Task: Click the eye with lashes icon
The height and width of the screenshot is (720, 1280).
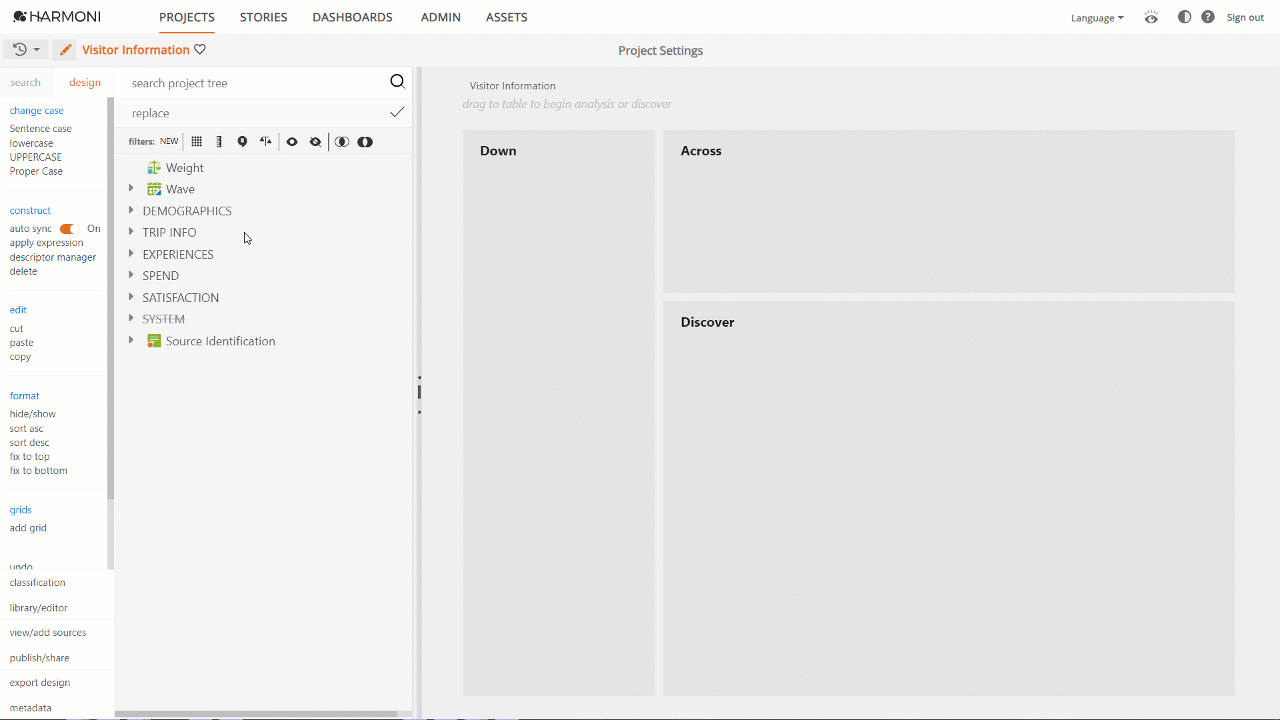Action: pyautogui.click(x=1152, y=17)
